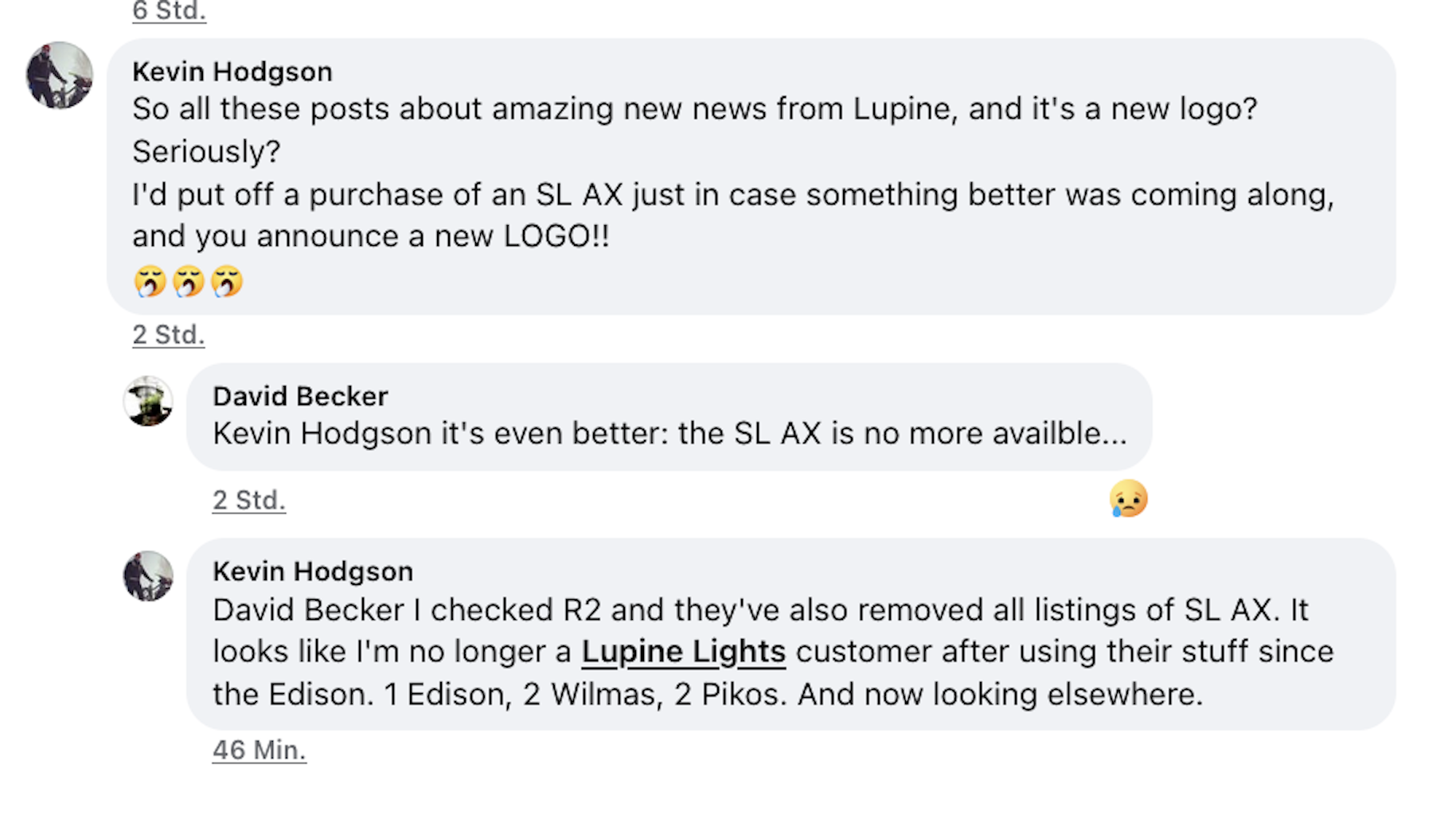Click the 2 Std. timestamp under Kevin's comment

[x=168, y=335]
